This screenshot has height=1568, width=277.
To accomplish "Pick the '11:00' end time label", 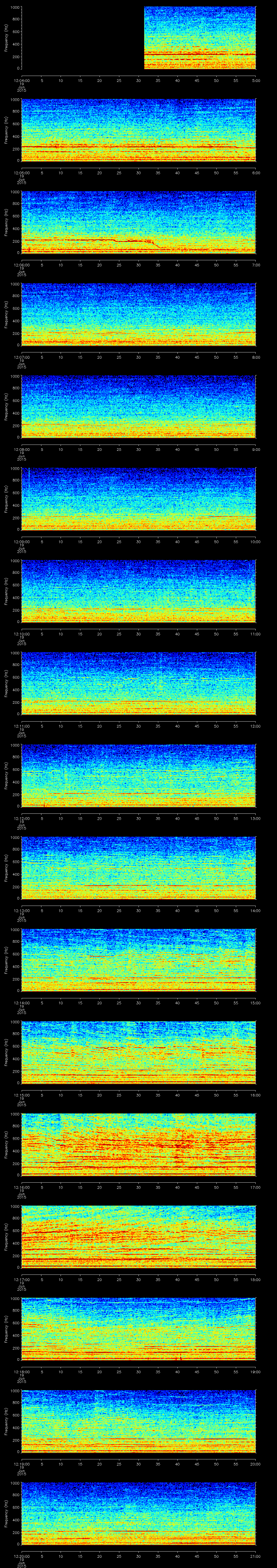I will (255, 634).
